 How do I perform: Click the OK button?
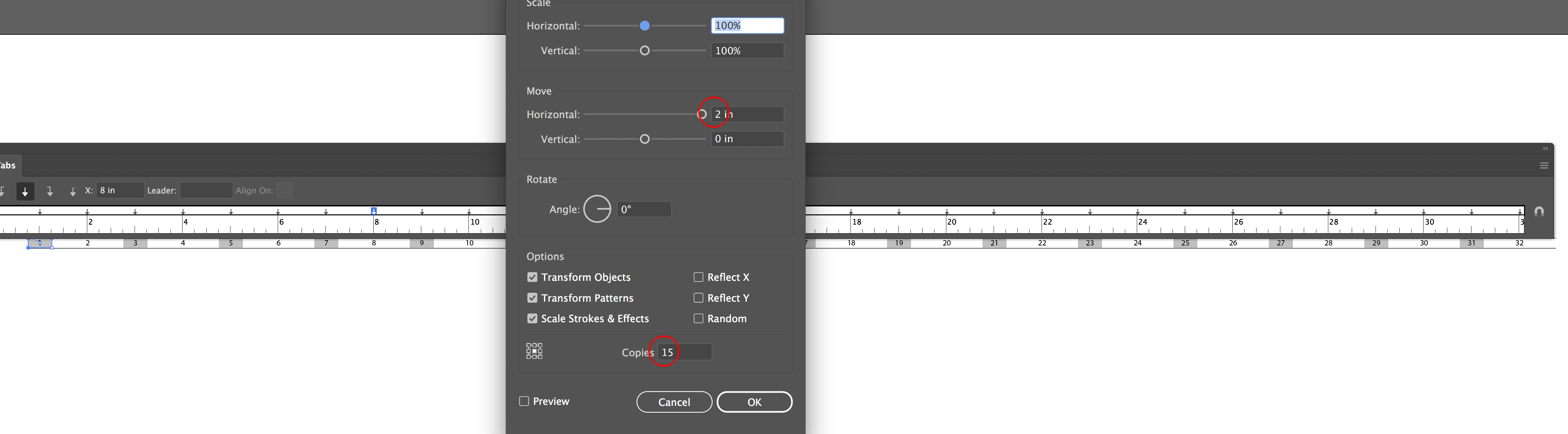tap(754, 402)
